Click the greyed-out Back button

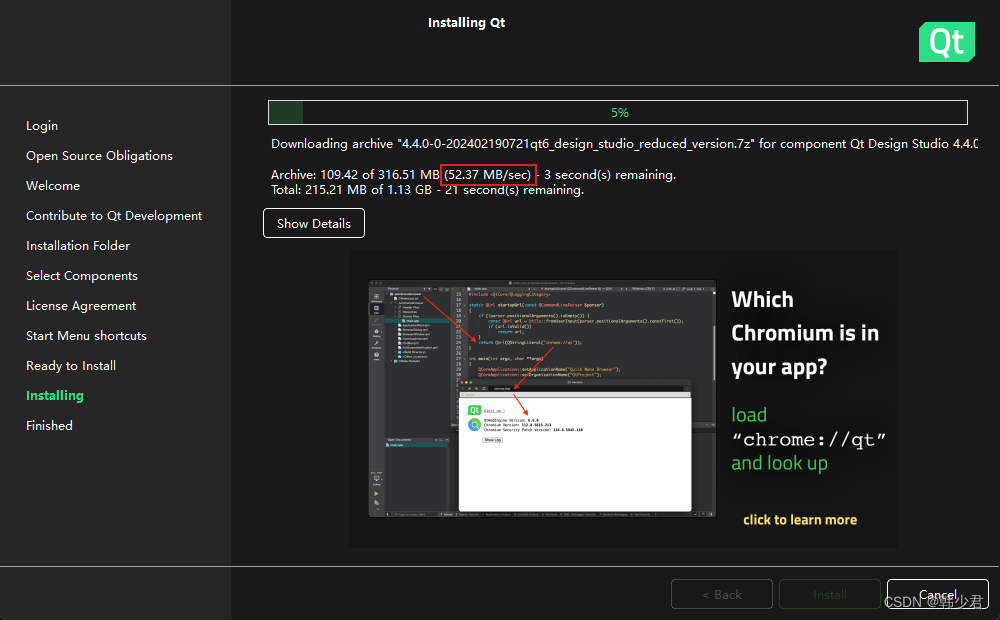(722, 594)
